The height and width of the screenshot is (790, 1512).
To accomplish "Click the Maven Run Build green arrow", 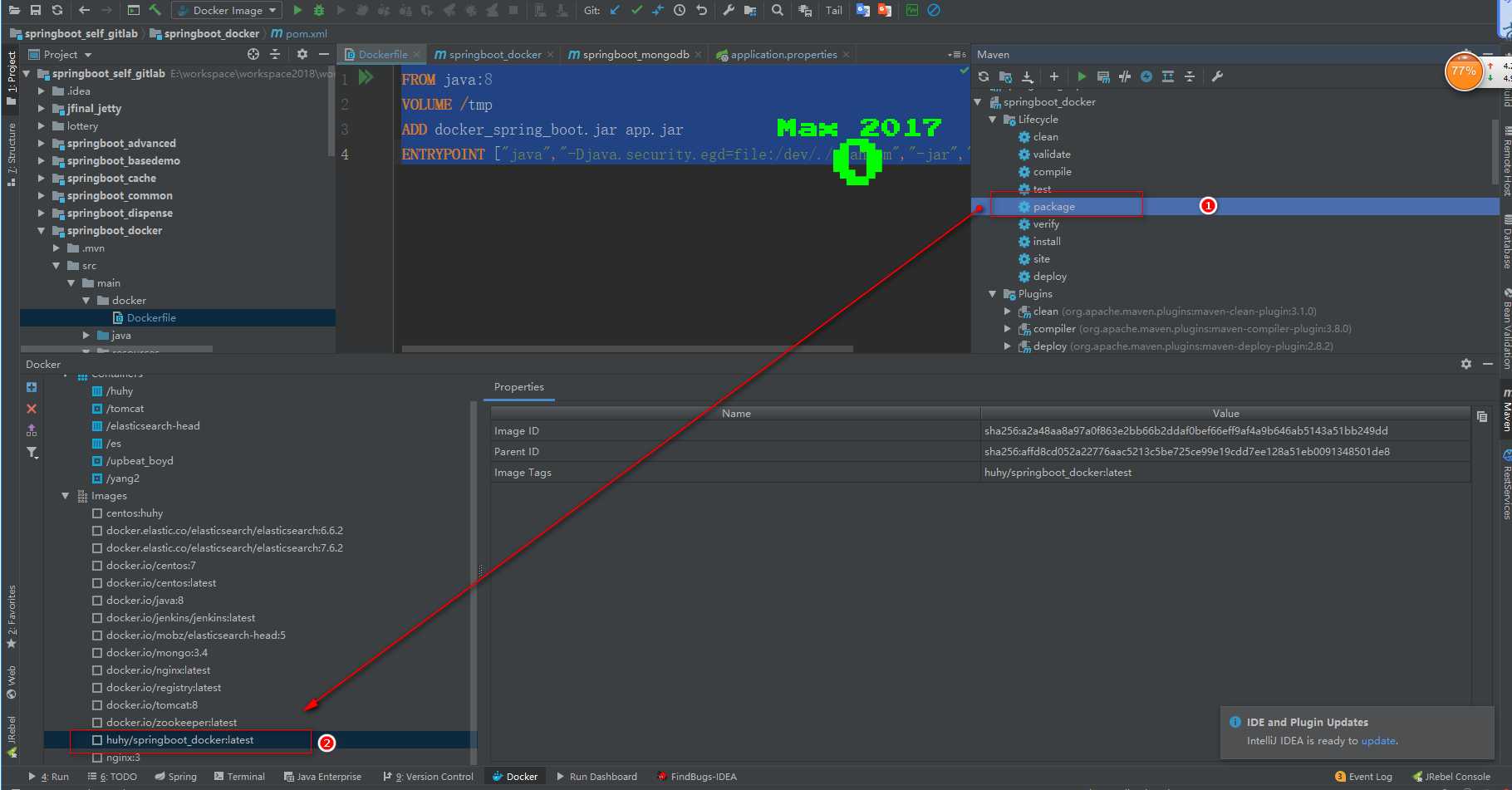I will coord(1082,76).
